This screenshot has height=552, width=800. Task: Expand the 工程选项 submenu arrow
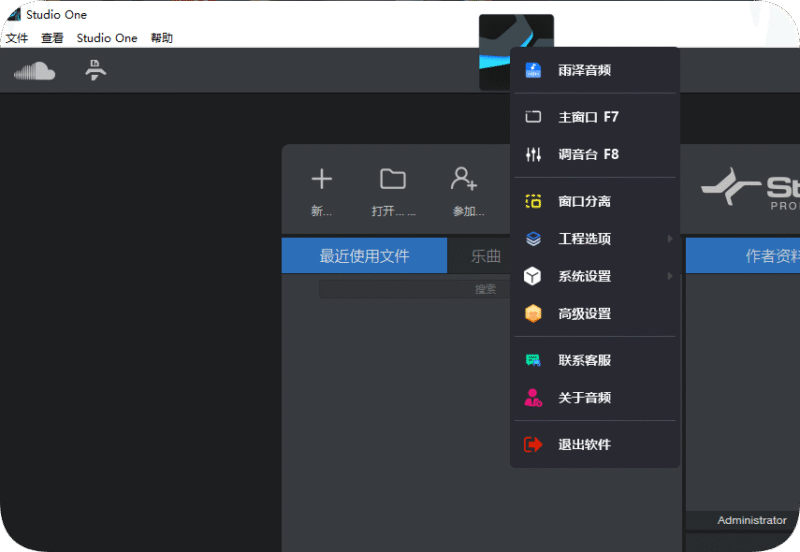(x=670, y=238)
